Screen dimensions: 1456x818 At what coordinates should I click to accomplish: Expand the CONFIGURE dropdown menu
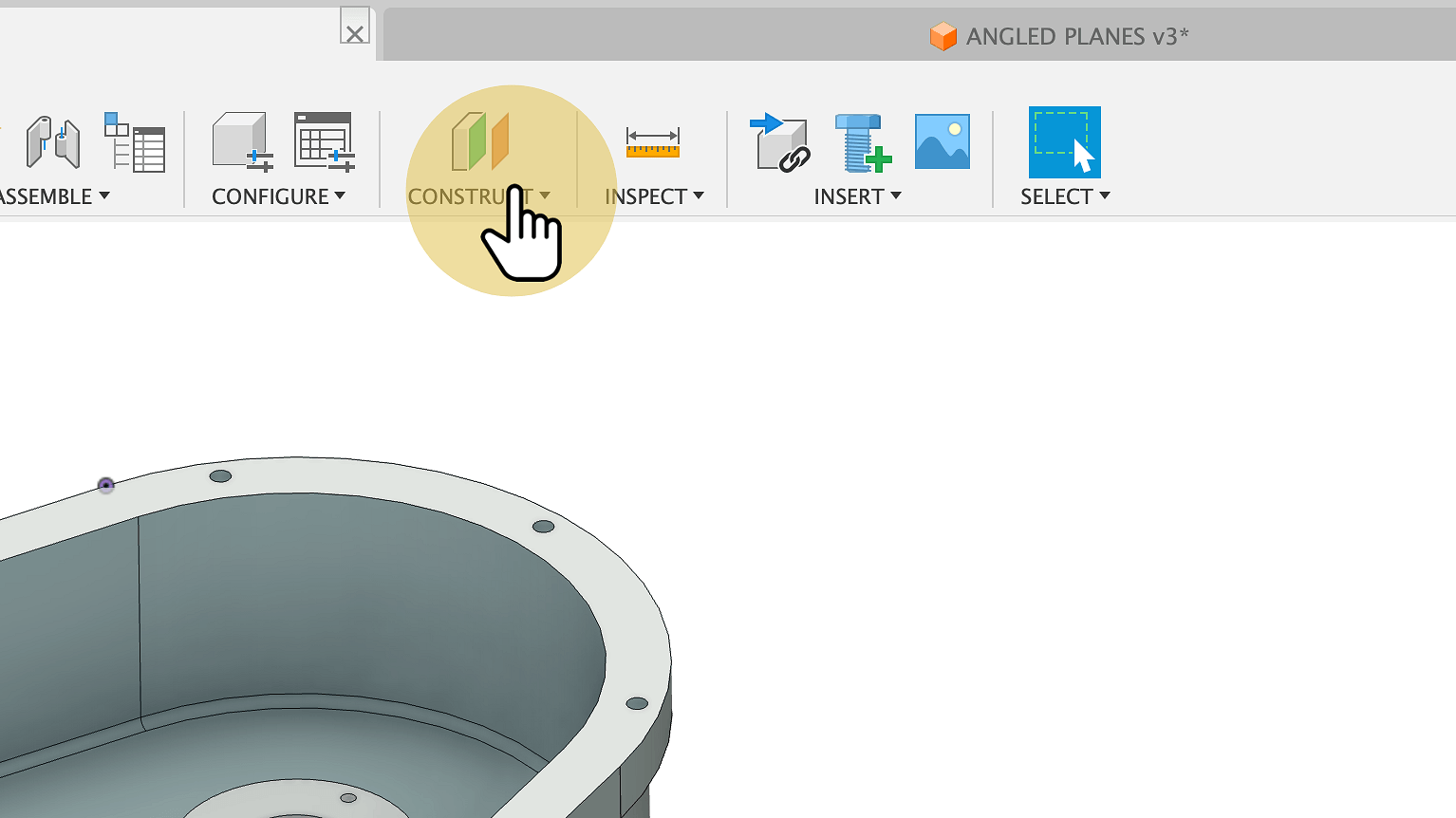[x=279, y=196]
